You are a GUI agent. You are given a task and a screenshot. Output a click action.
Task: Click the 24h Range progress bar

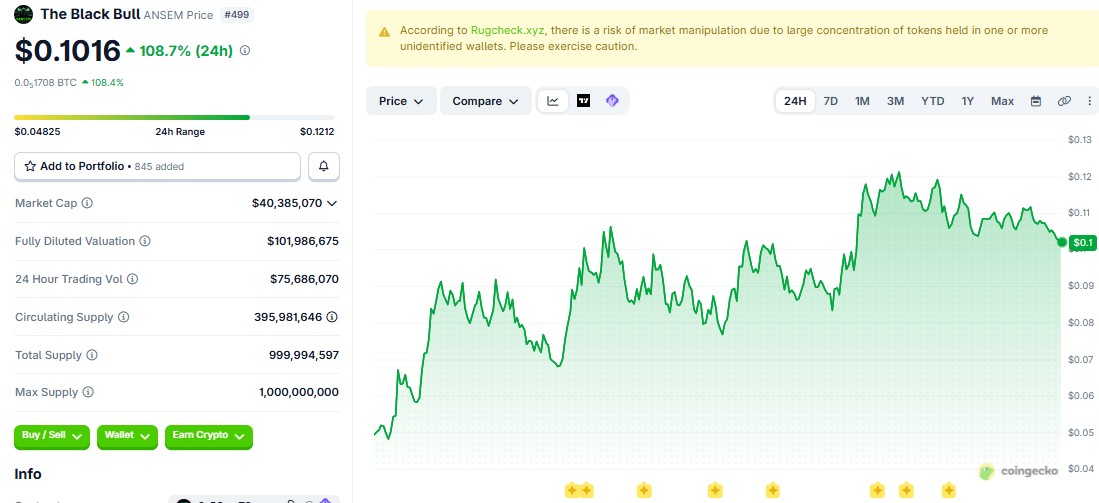[174, 117]
